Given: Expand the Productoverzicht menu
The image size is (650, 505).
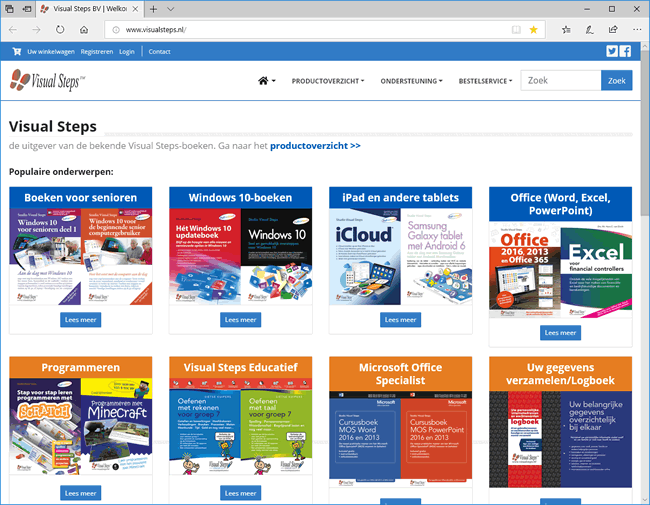Looking at the screenshot, I should click(x=328, y=81).
